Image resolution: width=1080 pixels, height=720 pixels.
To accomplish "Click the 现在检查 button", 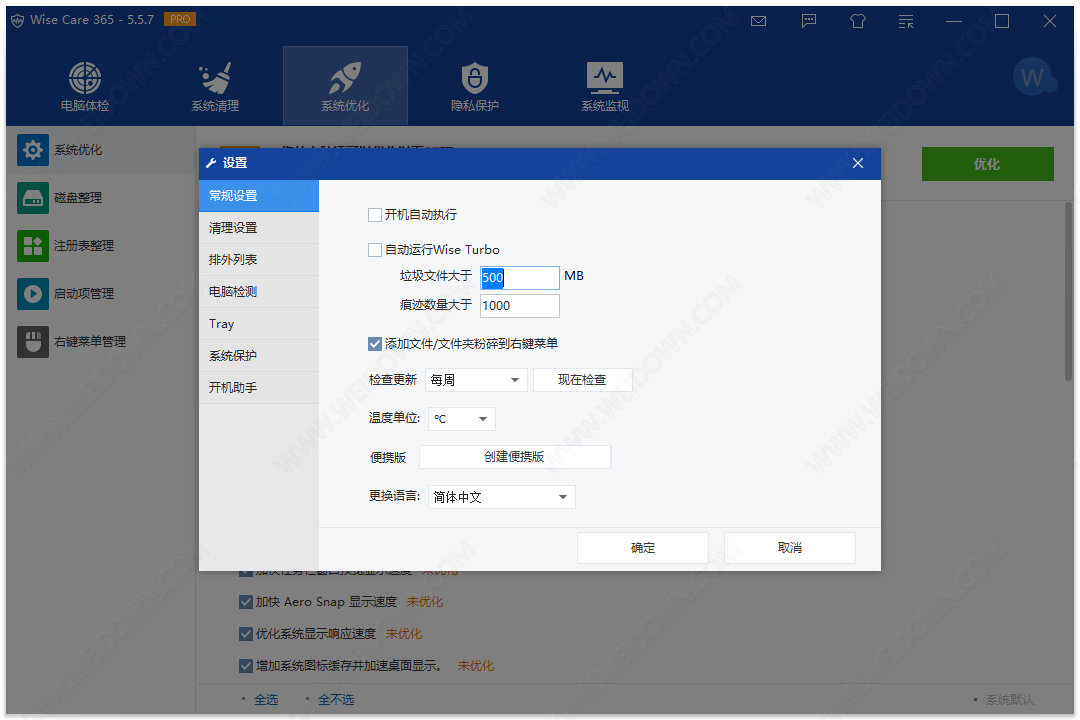I will tap(582, 380).
